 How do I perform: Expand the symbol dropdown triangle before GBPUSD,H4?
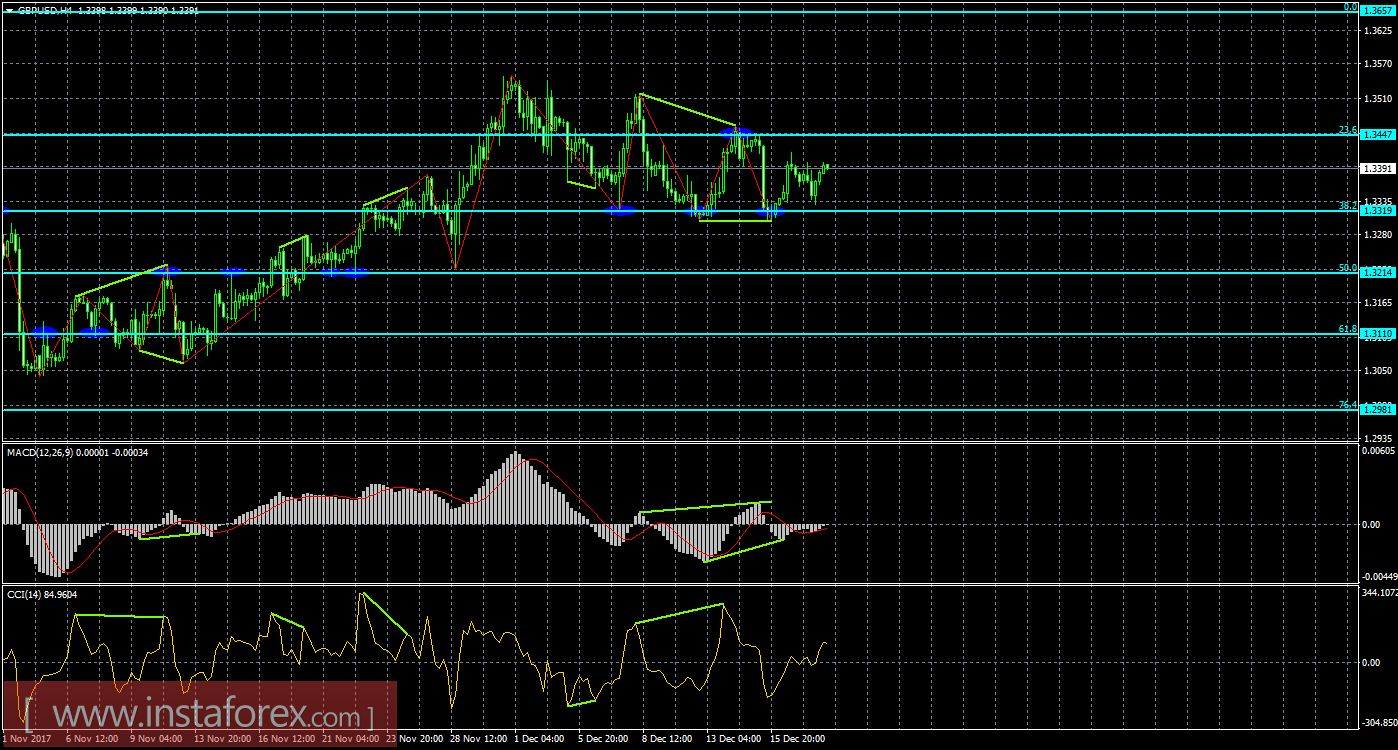coord(10,9)
